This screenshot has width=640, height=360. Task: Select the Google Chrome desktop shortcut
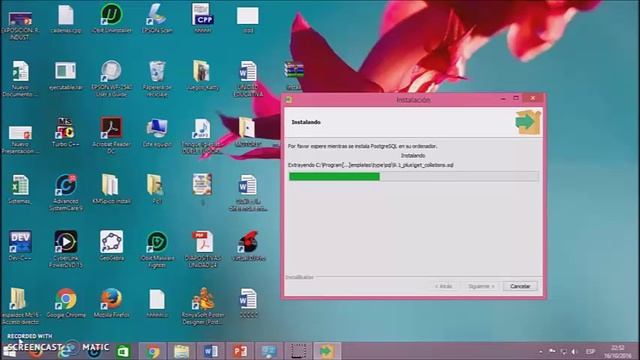[66, 303]
